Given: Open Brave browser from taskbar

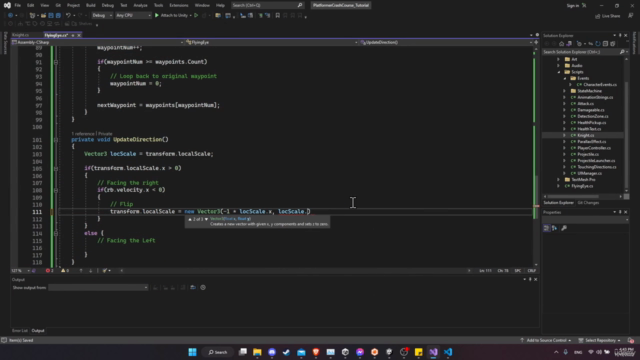Looking at the screenshot, I should [316, 352].
